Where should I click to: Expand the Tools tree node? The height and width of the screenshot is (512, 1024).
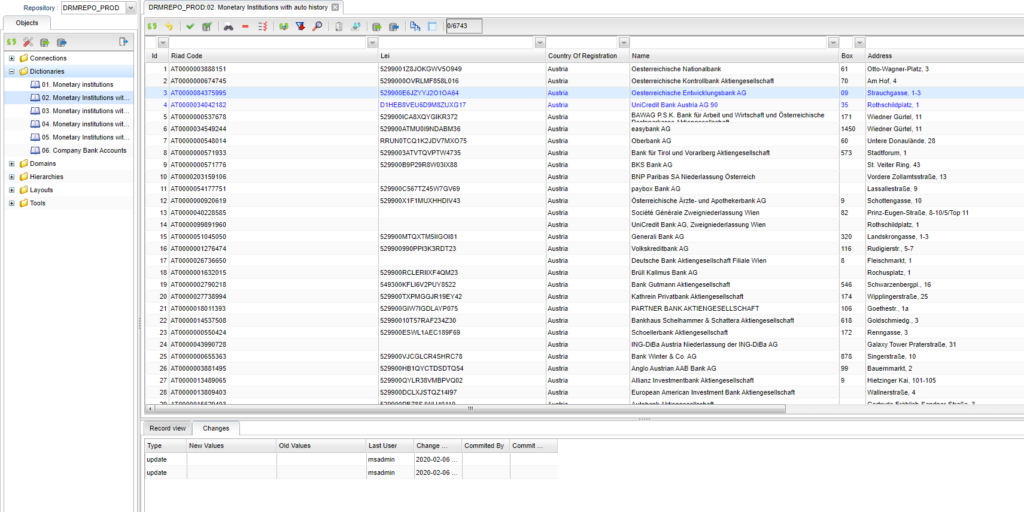12,203
